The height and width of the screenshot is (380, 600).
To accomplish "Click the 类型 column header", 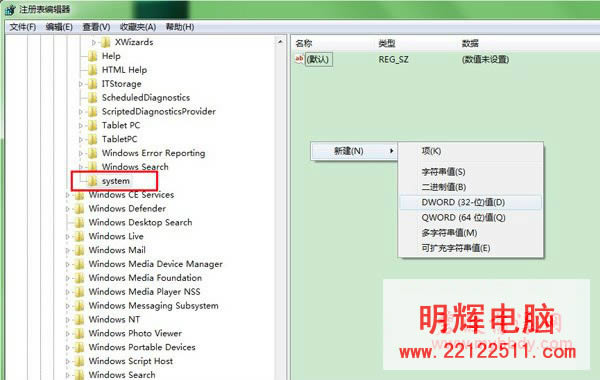I will coord(387,43).
